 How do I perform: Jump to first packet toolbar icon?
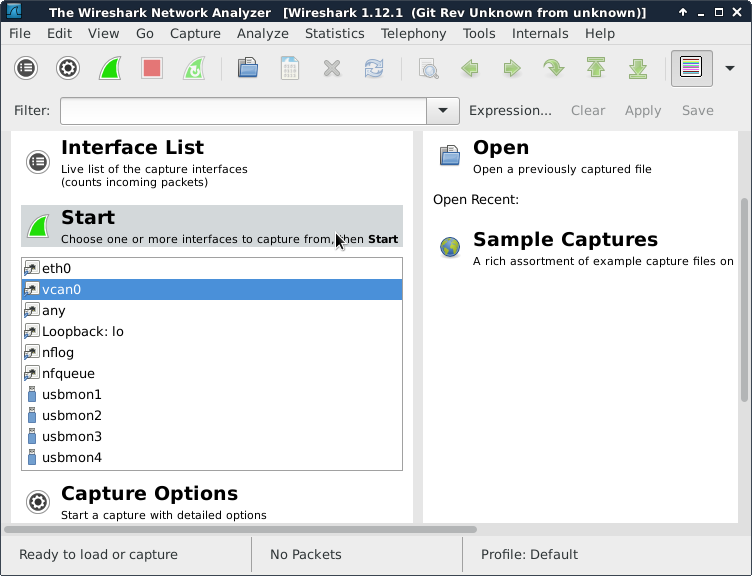596,68
